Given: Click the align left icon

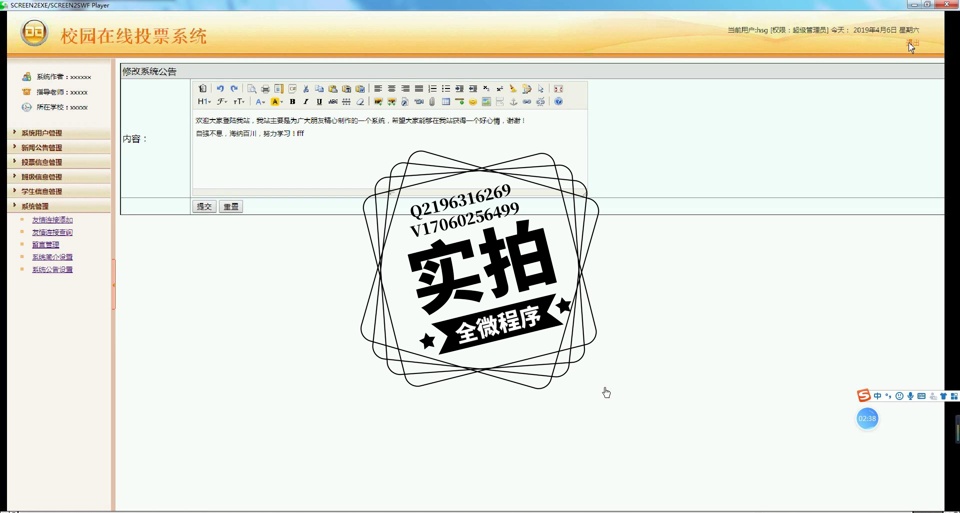Looking at the screenshot, I should 378,89.
